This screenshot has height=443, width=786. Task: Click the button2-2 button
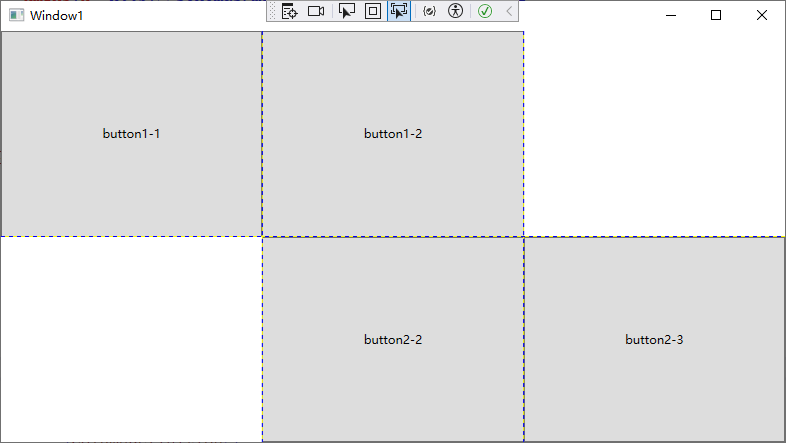[393, 340]
